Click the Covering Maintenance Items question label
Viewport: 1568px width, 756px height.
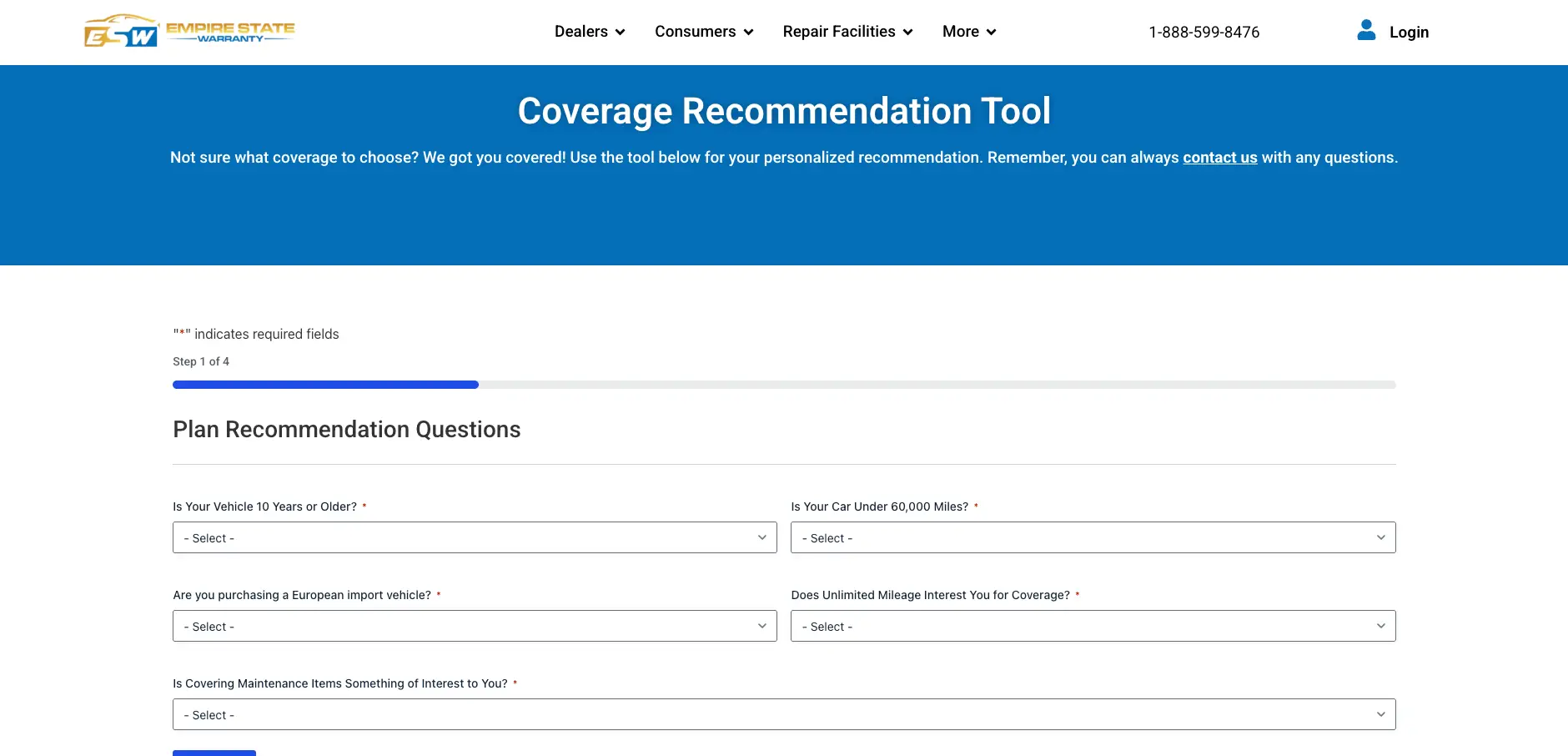(340, 683)
